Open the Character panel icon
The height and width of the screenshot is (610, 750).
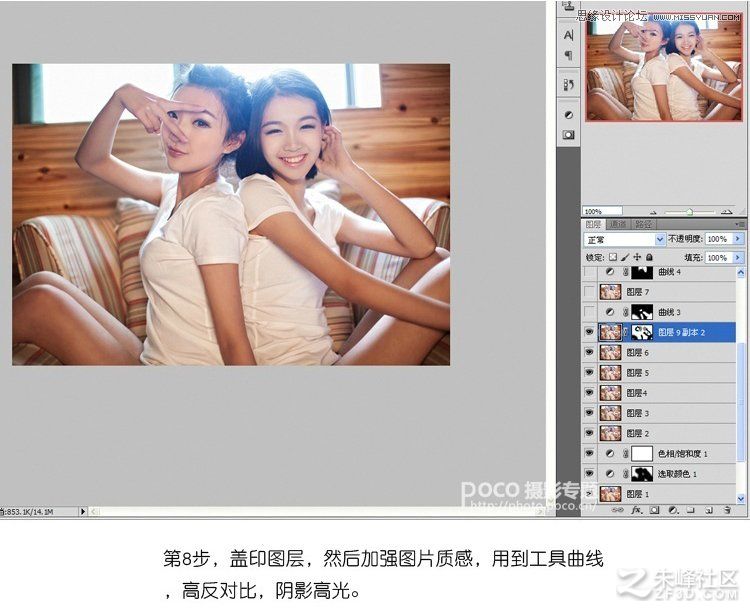point(568,35)
